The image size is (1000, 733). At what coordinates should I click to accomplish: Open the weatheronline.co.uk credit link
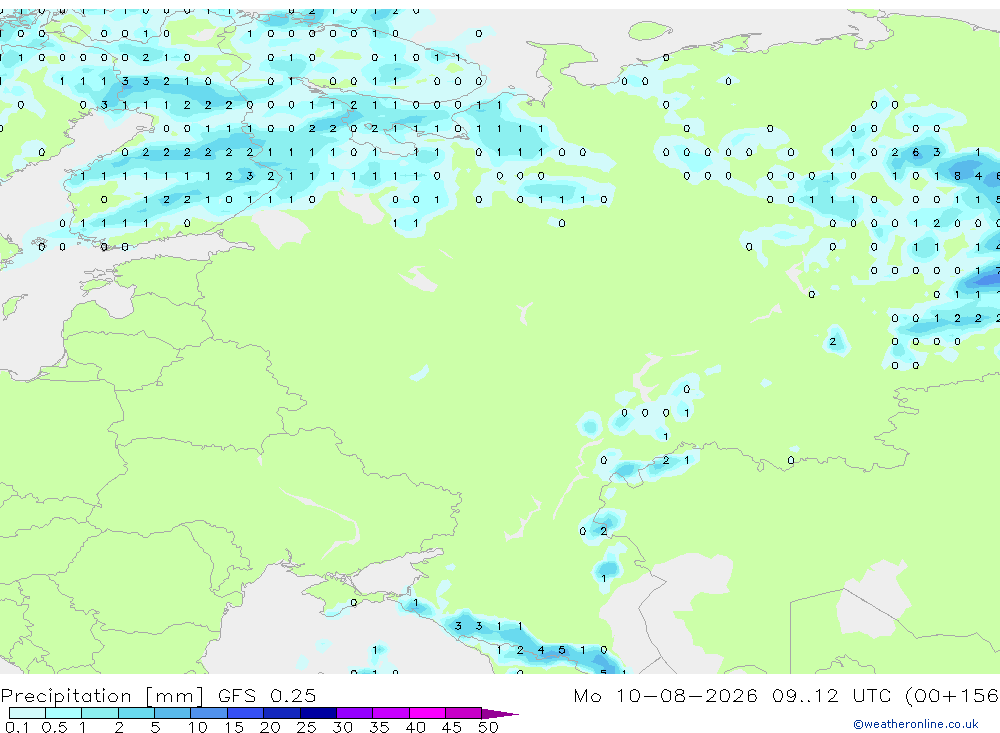coord(916,724)
